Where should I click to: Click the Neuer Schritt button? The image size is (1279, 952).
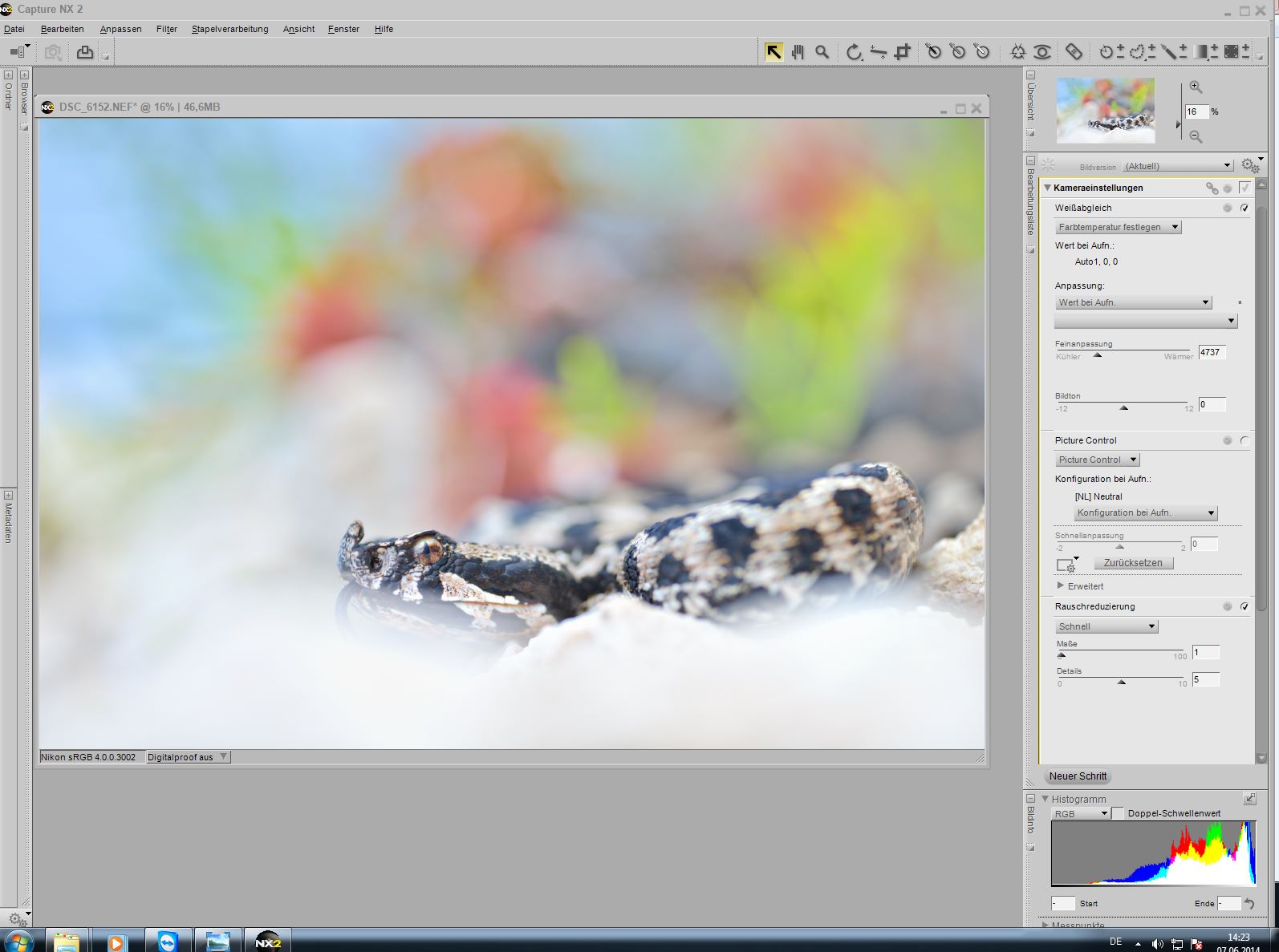point(1078,776)
